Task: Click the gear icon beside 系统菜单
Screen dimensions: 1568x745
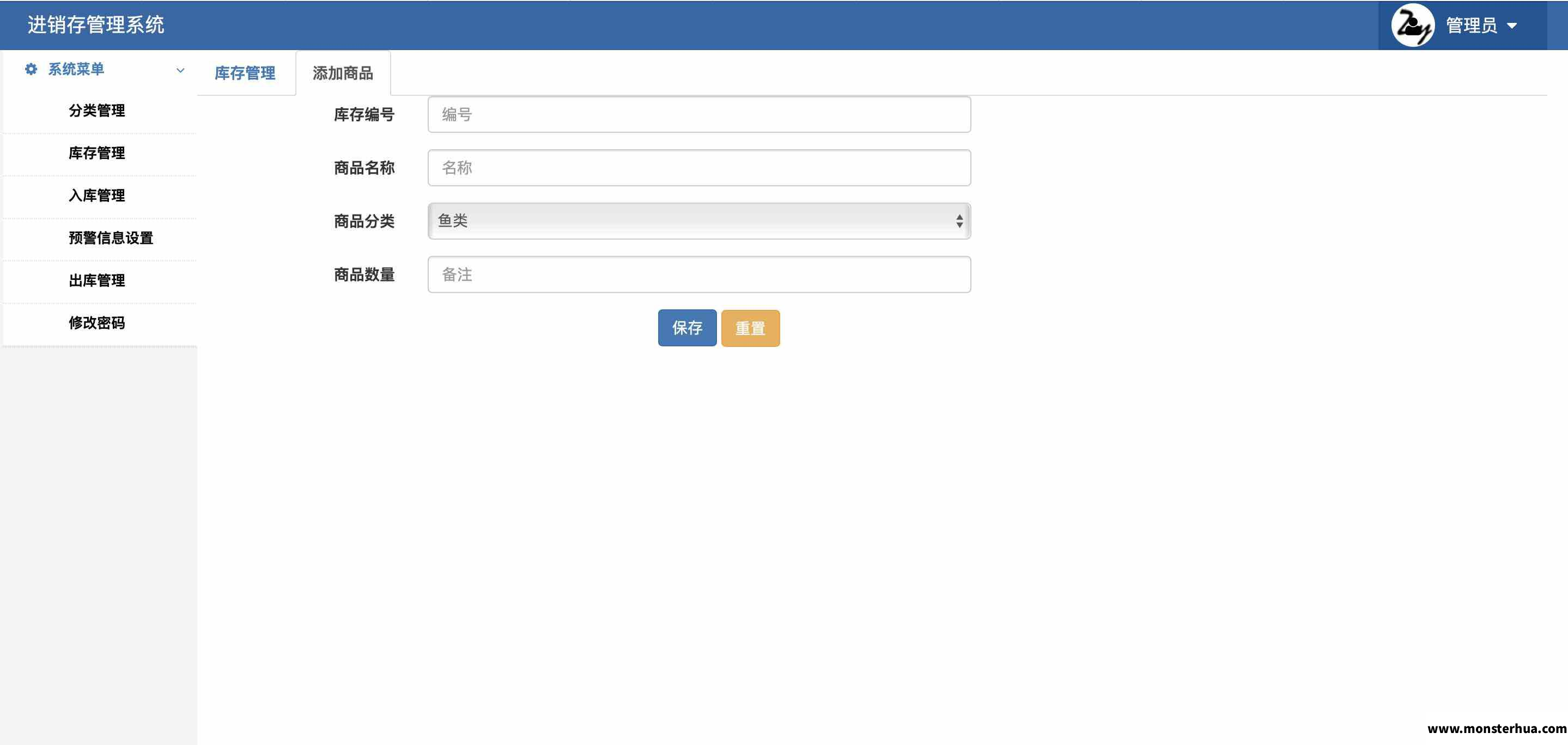Action: (31, 69)
